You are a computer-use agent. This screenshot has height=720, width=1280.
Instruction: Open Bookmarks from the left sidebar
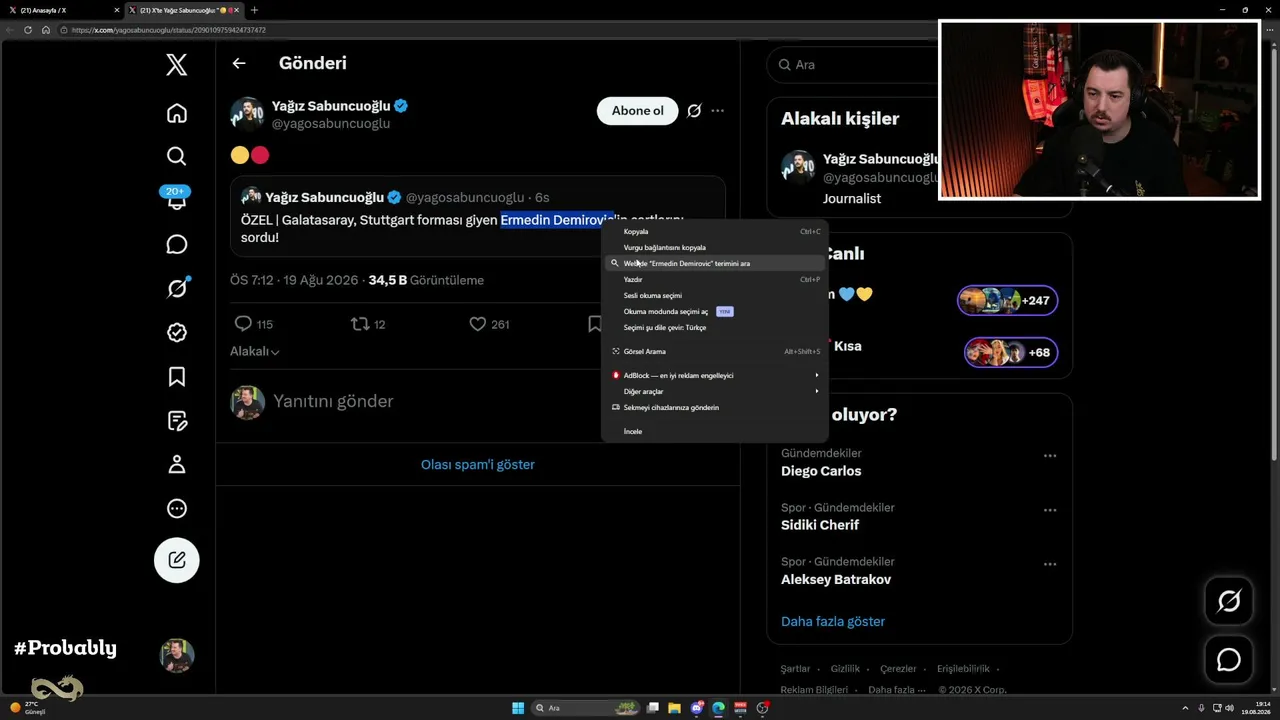[176, 376]
